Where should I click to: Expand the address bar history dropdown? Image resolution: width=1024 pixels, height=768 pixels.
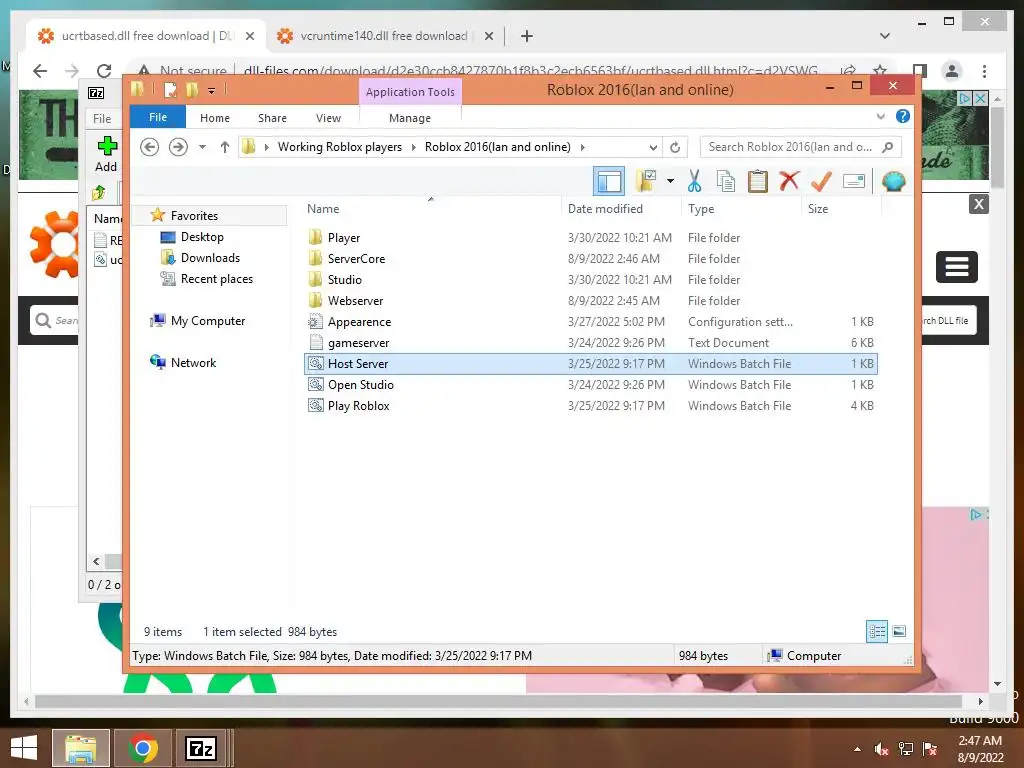tap(652, 148)
